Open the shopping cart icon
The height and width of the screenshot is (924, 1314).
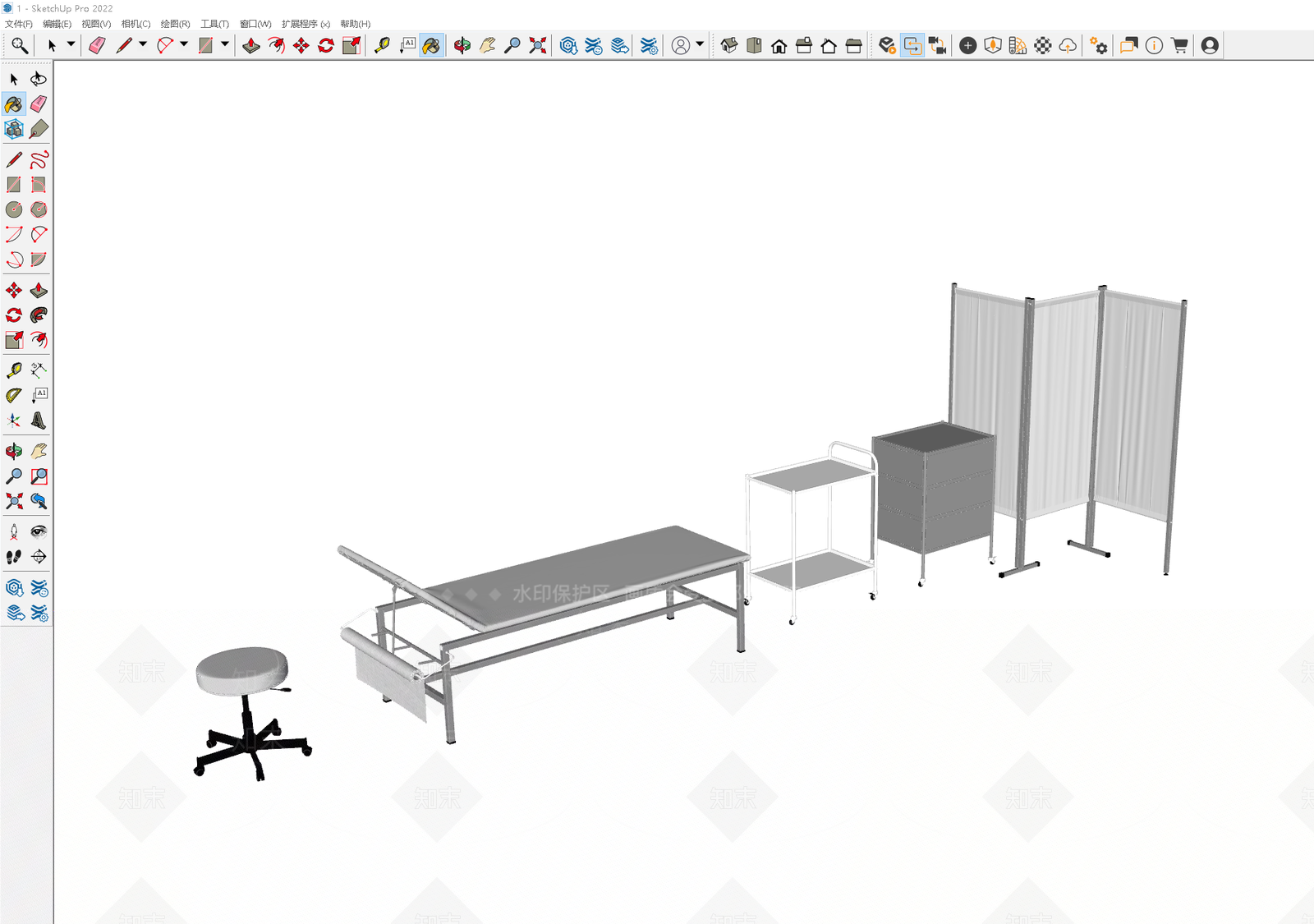click(x=1179, y=45)
